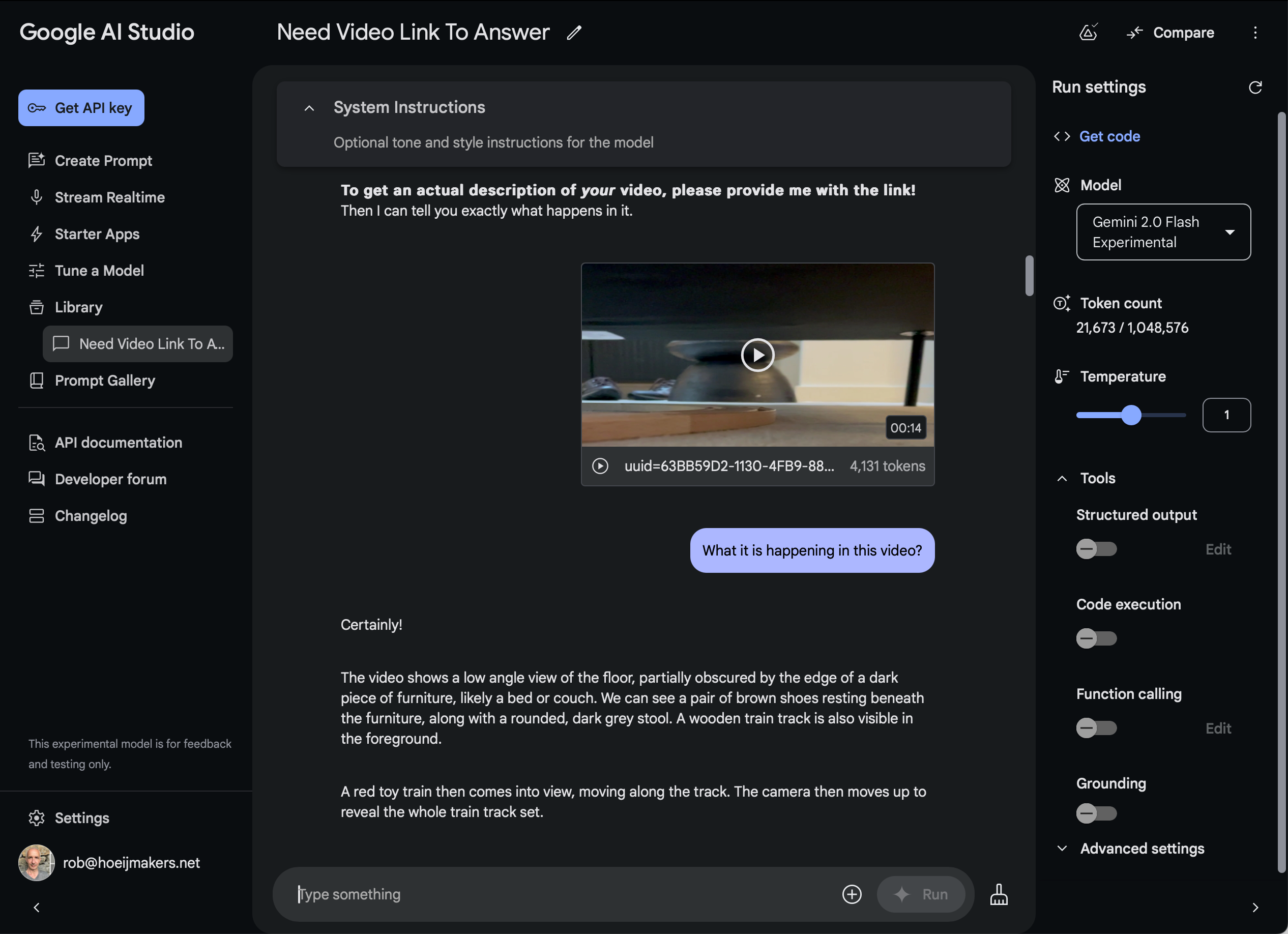
Task: Turn on Code execution toggle
Action: click(1096, 638)
